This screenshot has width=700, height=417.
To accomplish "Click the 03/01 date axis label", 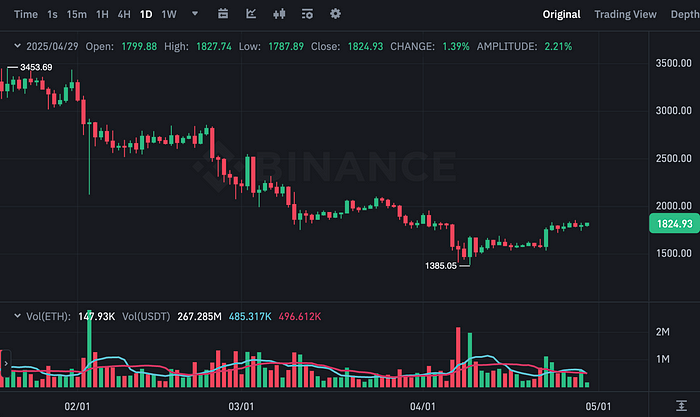I will point(241,406).
